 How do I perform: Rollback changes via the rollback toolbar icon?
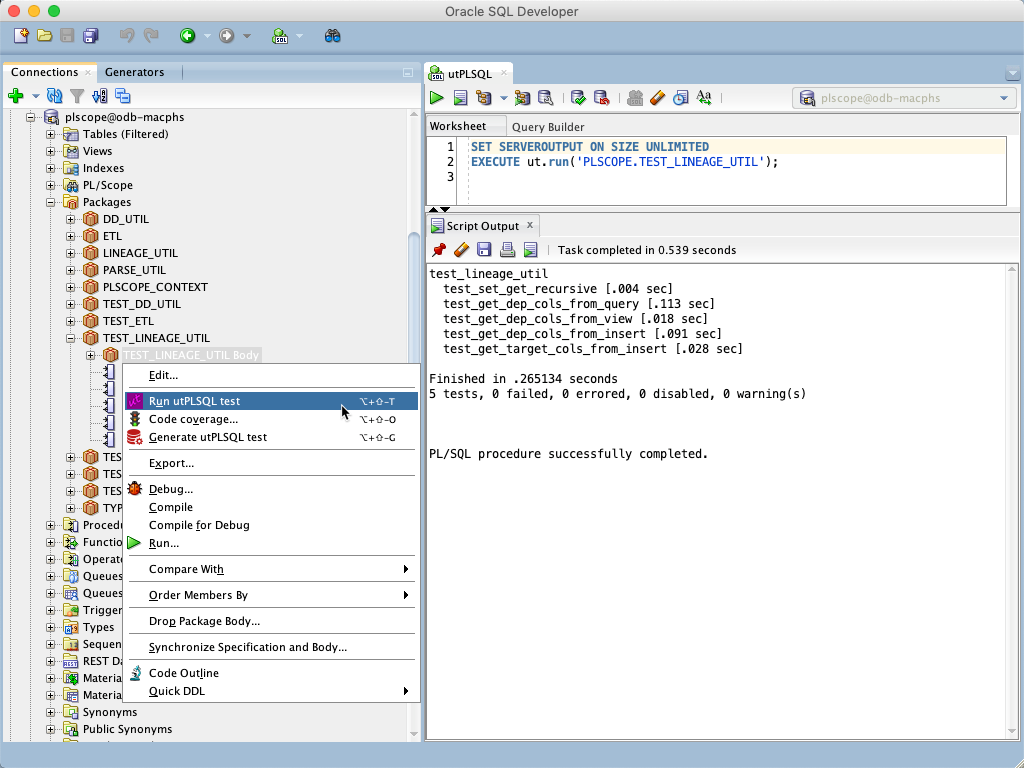tap(602, 98)
